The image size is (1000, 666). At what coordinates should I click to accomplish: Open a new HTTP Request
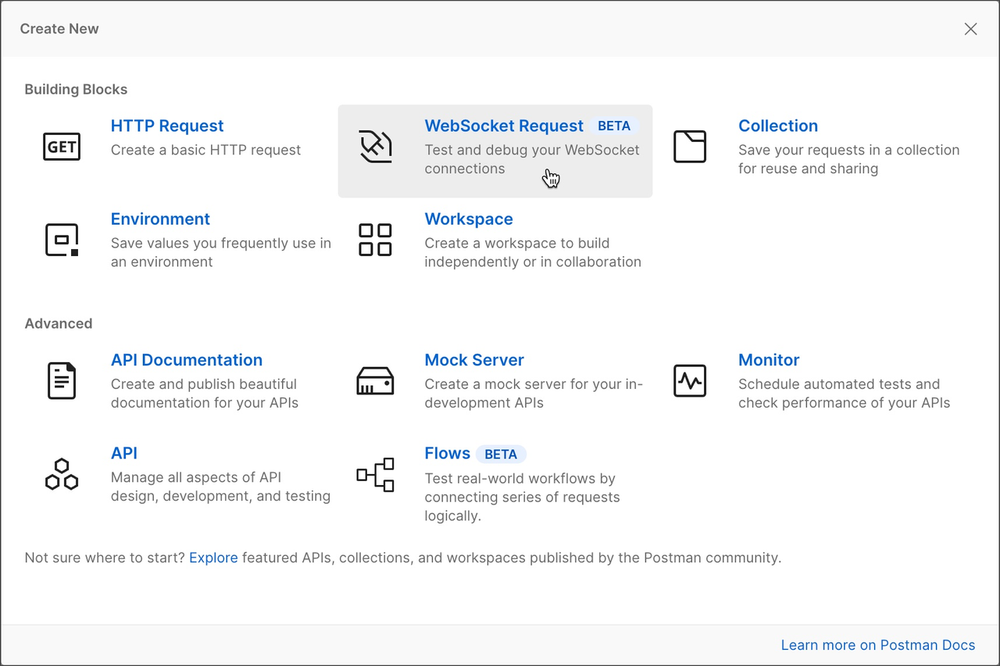pos(166,125)
